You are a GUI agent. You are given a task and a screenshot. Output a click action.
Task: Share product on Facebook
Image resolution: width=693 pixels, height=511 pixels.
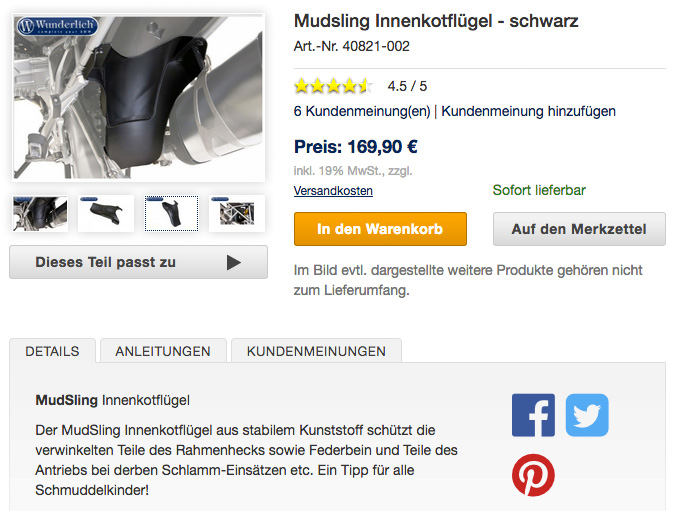[533, 415]
